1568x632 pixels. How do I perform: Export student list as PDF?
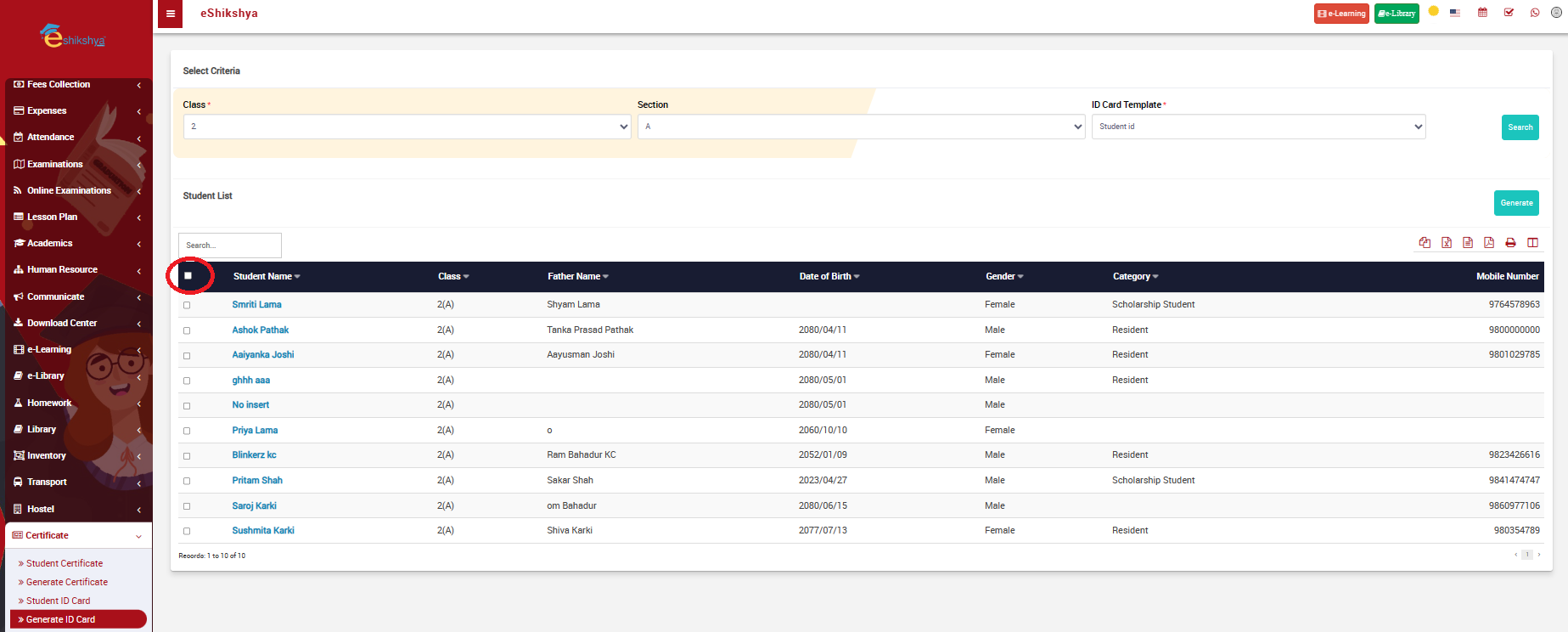pos(1489,243)
